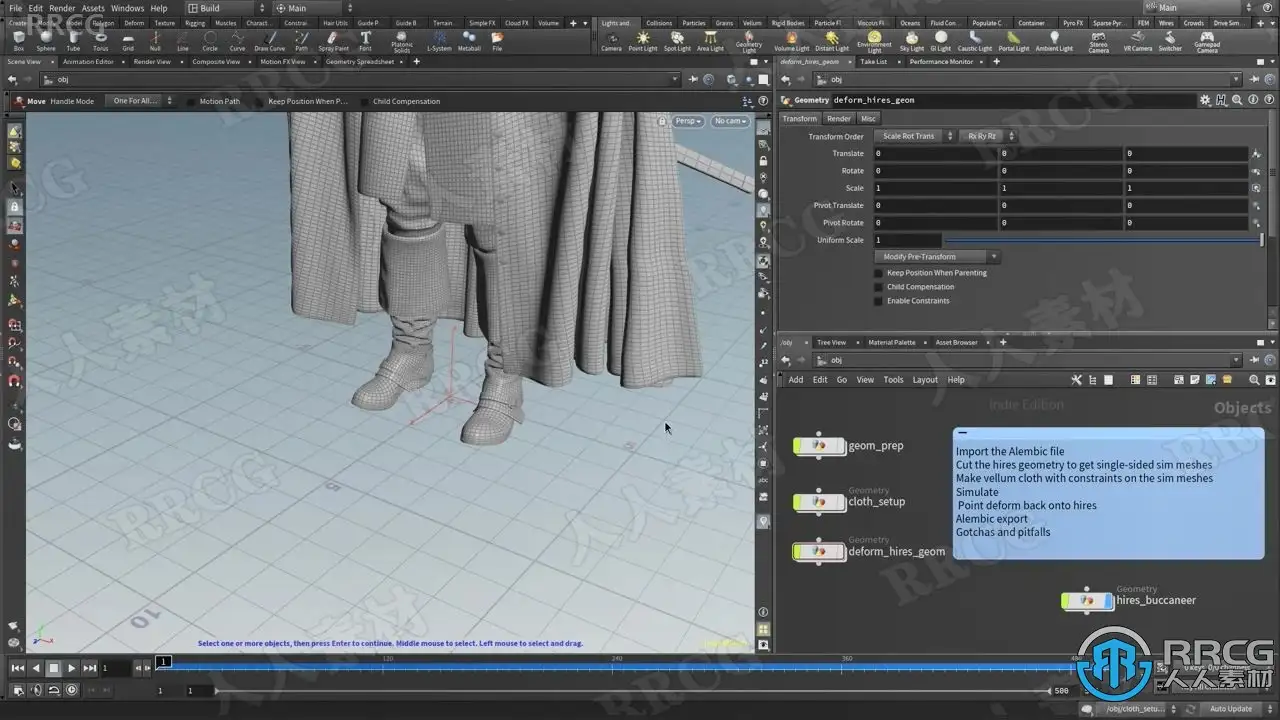
Task: Open the Render menu in menu bar
Action: (x=62, y=8)
